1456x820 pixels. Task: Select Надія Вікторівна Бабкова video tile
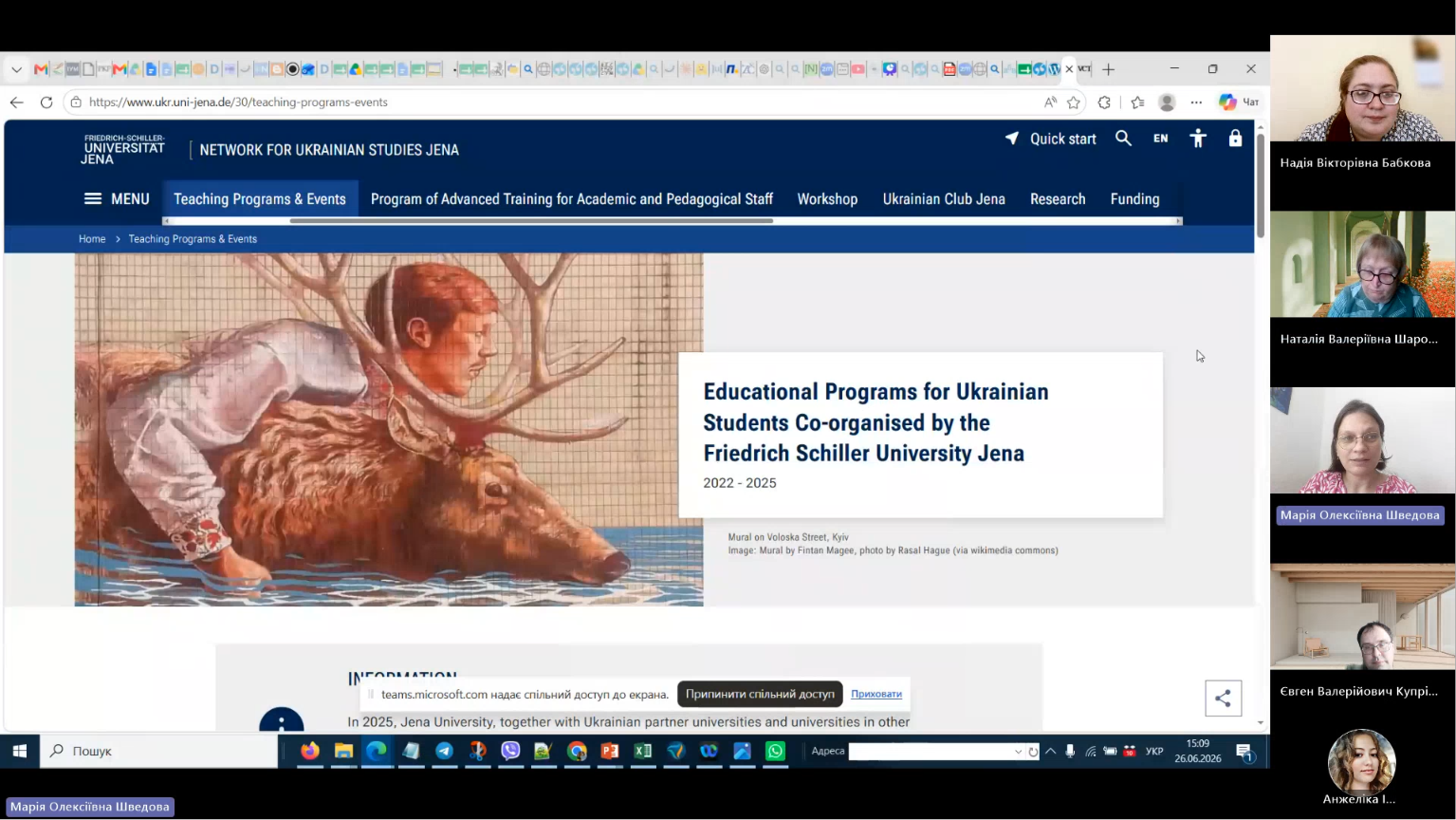(1363, 88)
